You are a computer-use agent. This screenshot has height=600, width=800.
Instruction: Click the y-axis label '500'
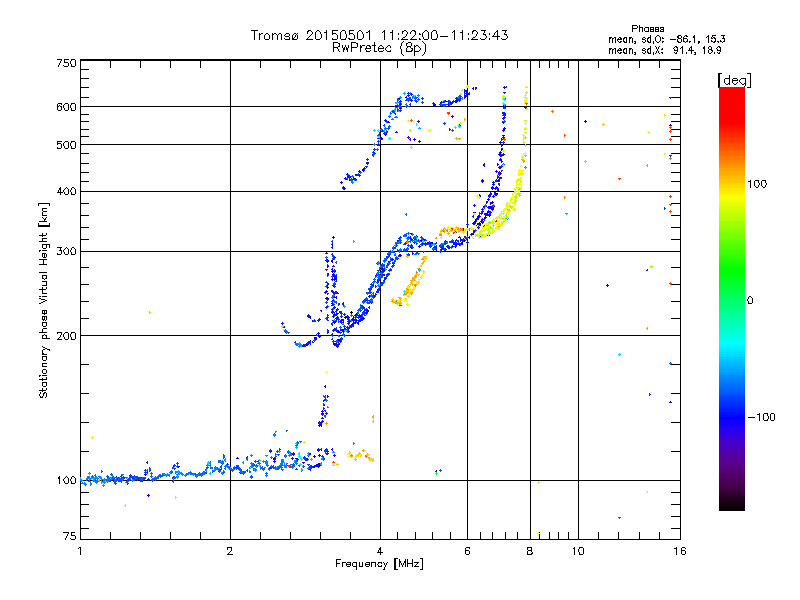[66, 145]
